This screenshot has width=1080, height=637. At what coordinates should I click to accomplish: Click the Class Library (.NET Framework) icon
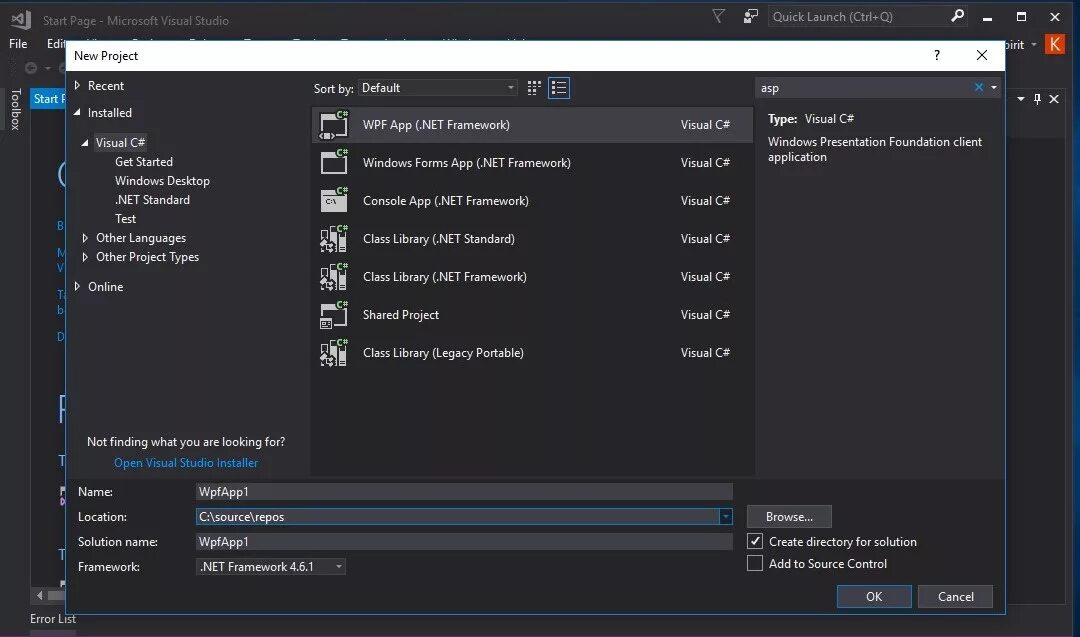pyautogui.click(x=334, y=276)
